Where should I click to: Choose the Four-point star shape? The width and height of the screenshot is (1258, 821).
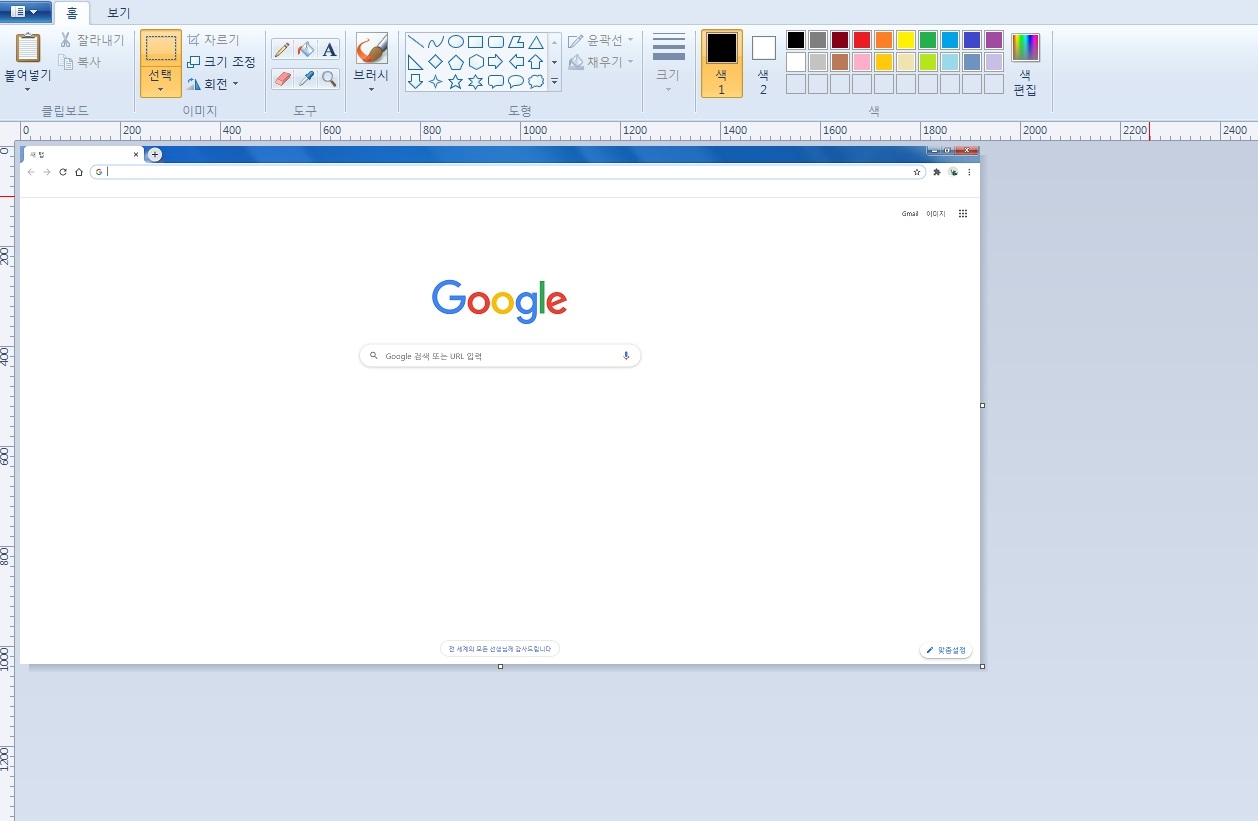click(435, 82)
